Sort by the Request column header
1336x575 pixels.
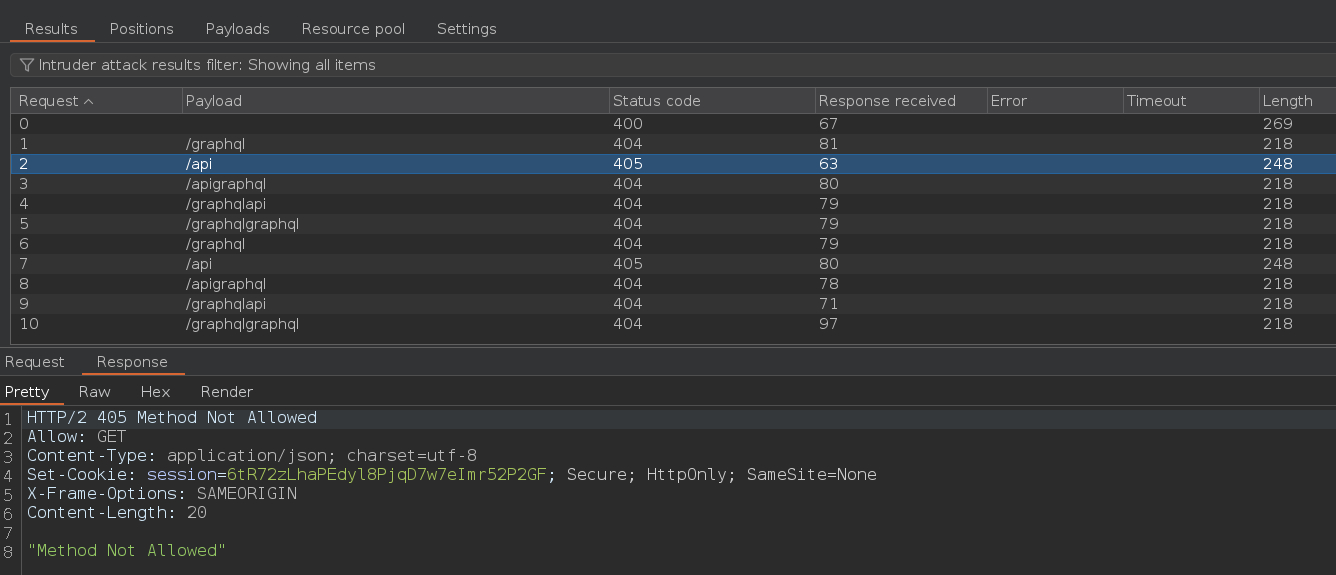click(96, 101)
